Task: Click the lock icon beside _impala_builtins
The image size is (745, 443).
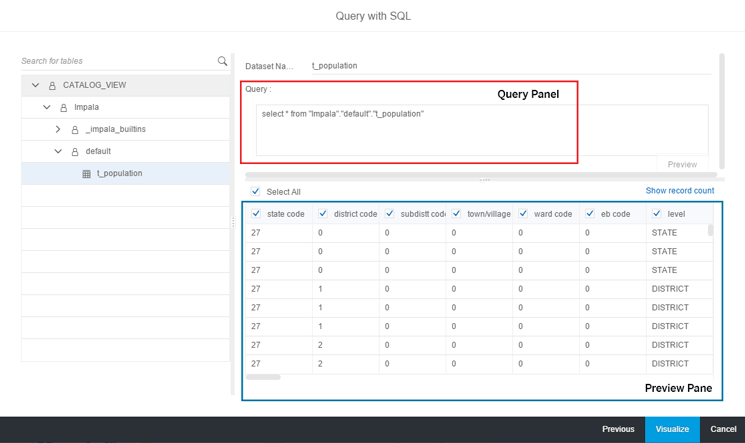Action: coord(75,130)
